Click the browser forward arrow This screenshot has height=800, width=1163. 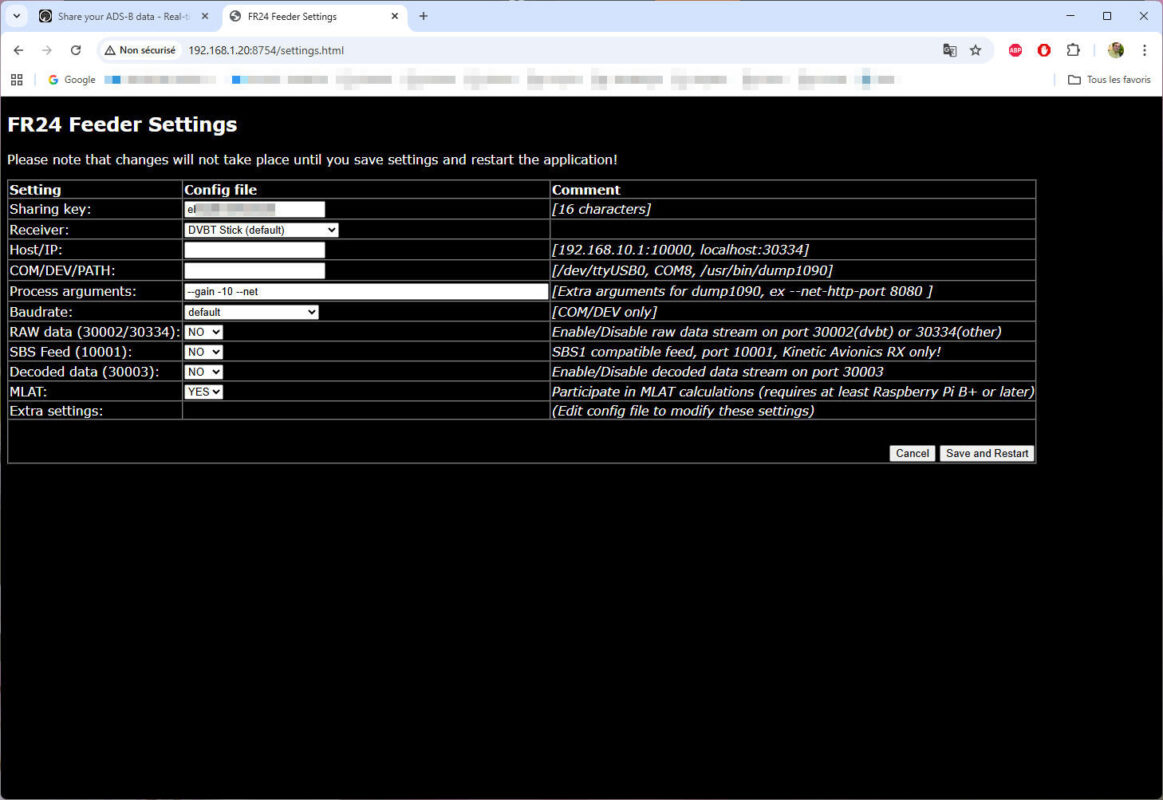point(47,50)
